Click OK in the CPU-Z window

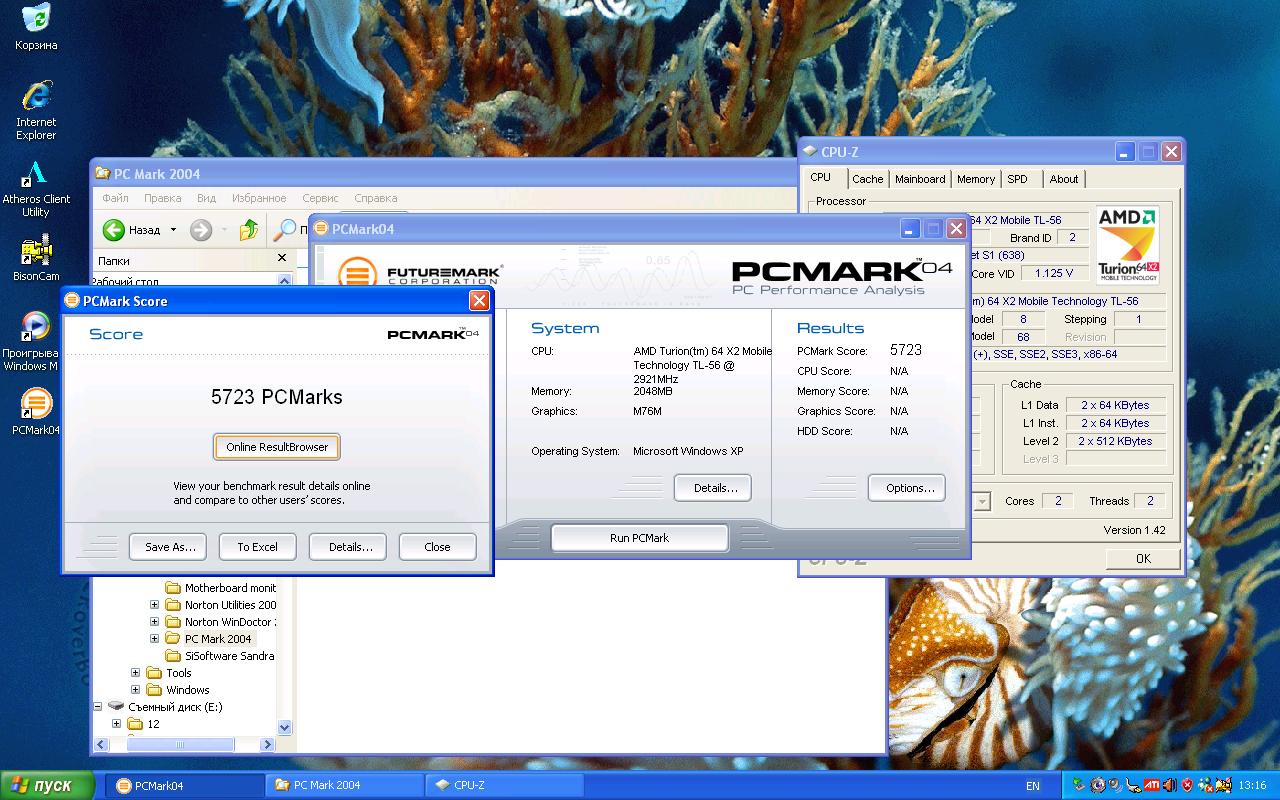[1143, 559]
